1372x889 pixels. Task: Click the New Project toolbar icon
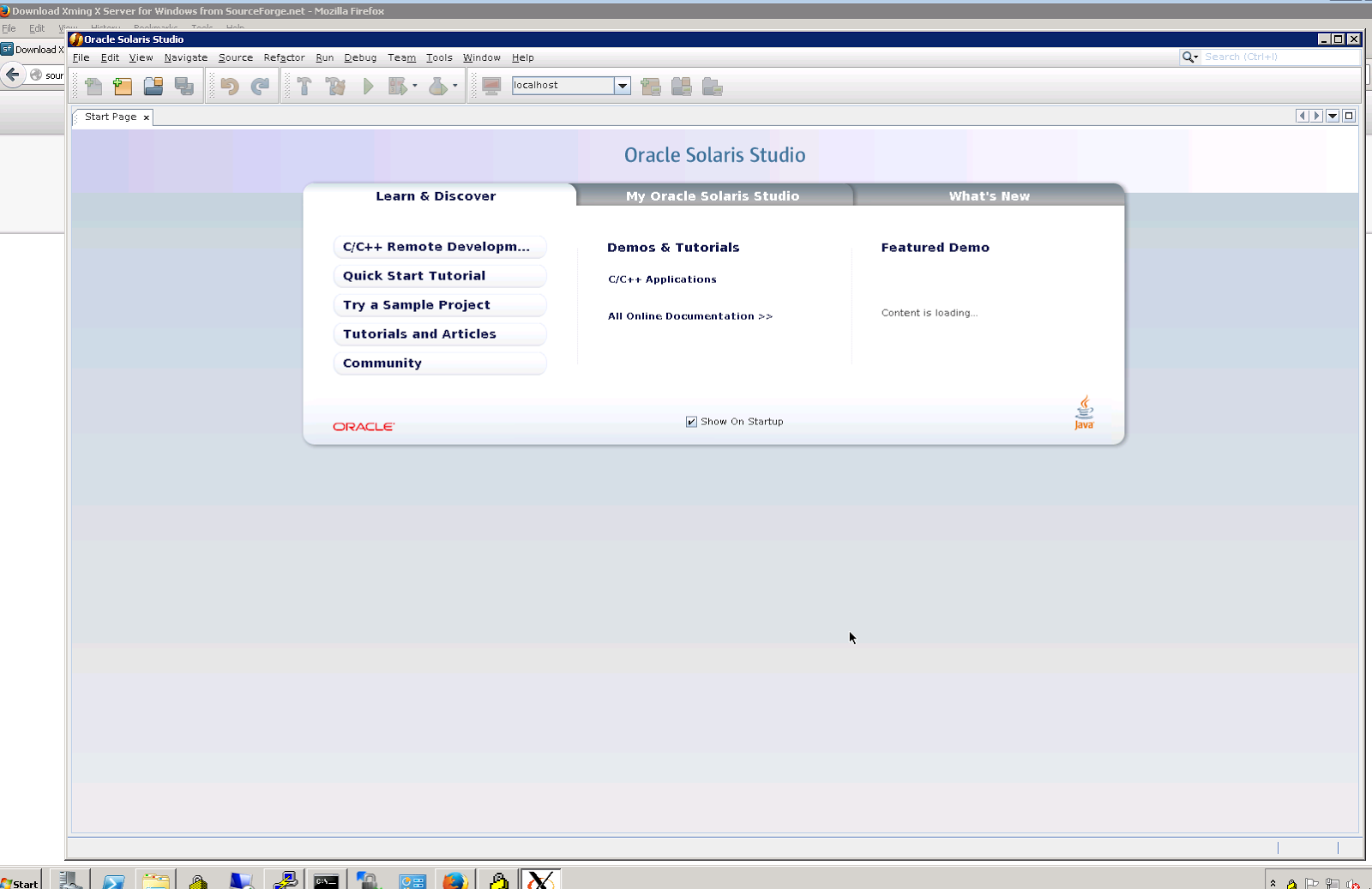pyautogui.click(x=123, y=86)
